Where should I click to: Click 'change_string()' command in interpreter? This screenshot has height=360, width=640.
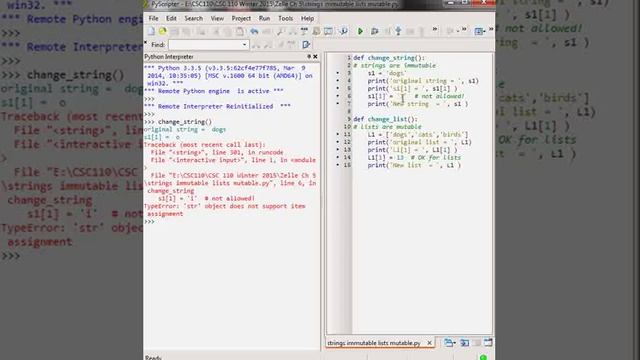click(185, 122)
